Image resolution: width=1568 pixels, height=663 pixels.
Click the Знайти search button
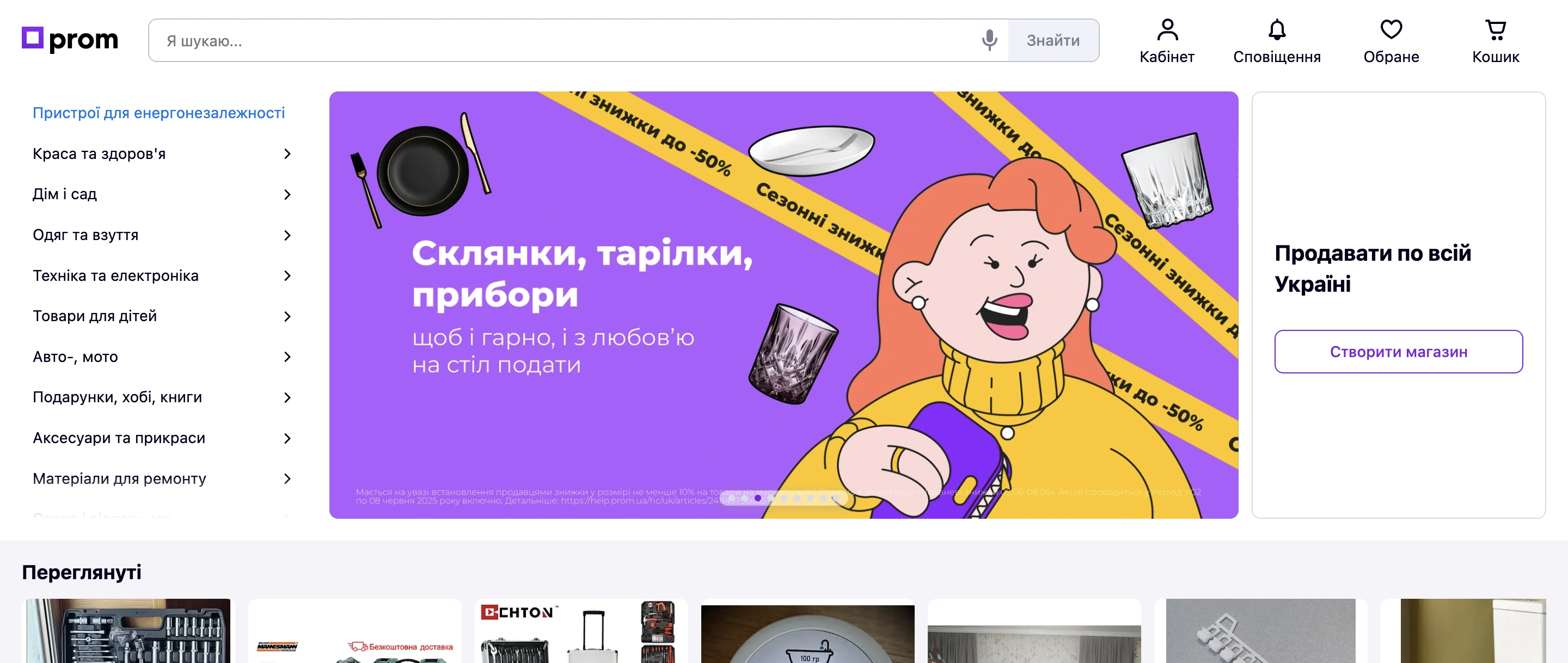(x=1053, y=40)
